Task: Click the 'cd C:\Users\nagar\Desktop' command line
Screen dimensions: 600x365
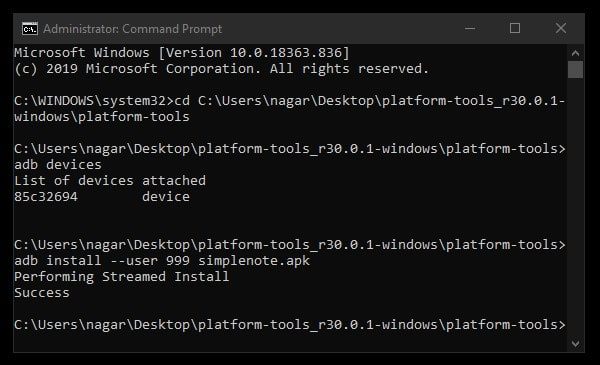Action: click(290, 109)
